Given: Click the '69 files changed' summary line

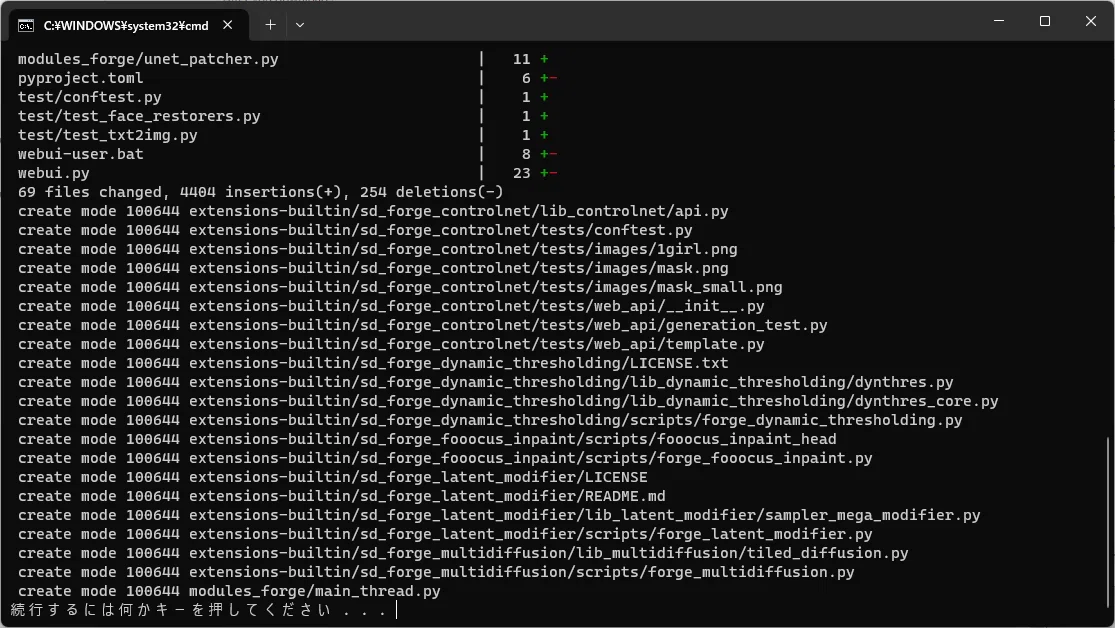Looking at the screenshot, I should click(260, 192).
